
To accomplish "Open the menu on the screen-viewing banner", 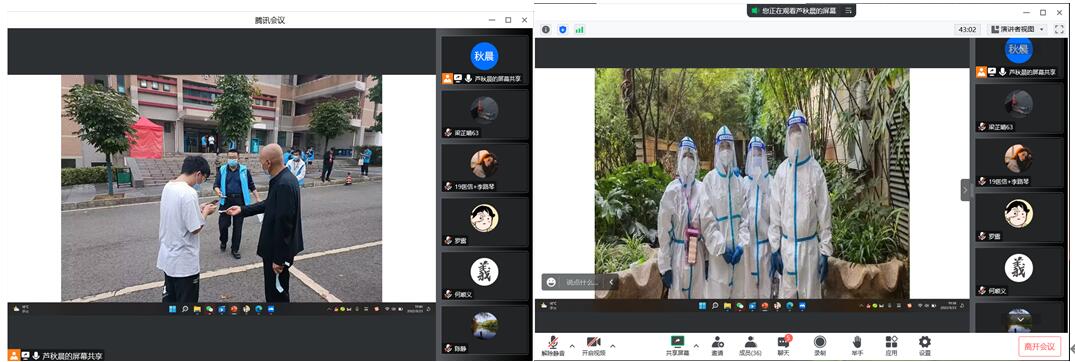I will 848,10.
